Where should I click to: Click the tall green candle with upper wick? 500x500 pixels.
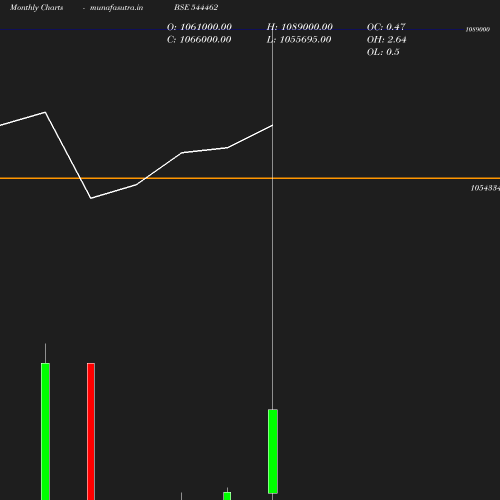(x=45, y=431)
